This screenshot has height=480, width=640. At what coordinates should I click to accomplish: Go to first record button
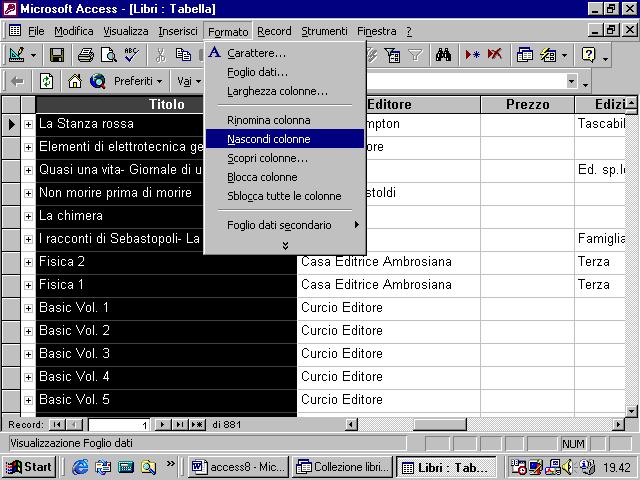[x=57, y=424]
